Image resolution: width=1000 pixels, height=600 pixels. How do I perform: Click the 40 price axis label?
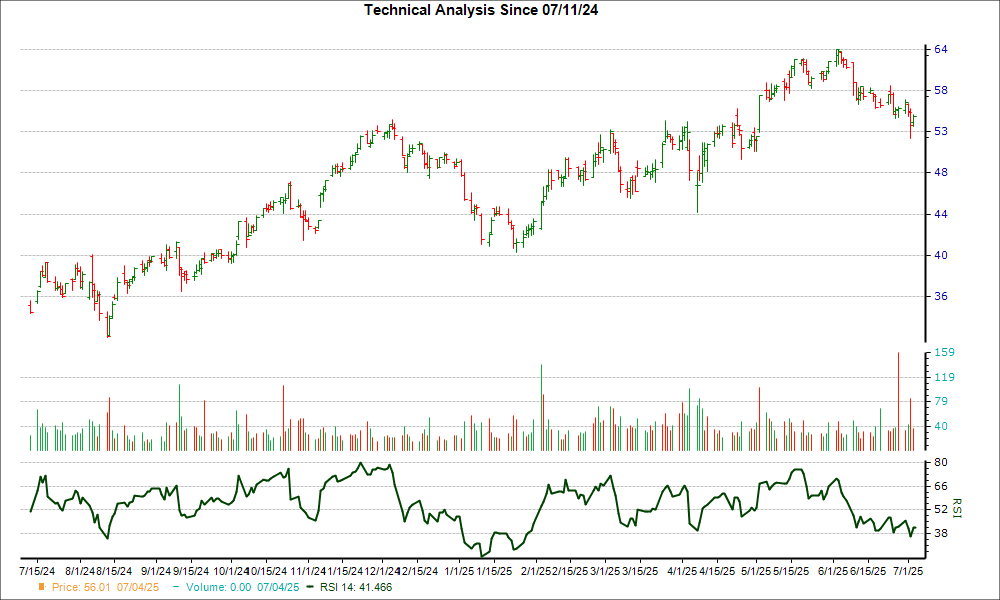941,255
